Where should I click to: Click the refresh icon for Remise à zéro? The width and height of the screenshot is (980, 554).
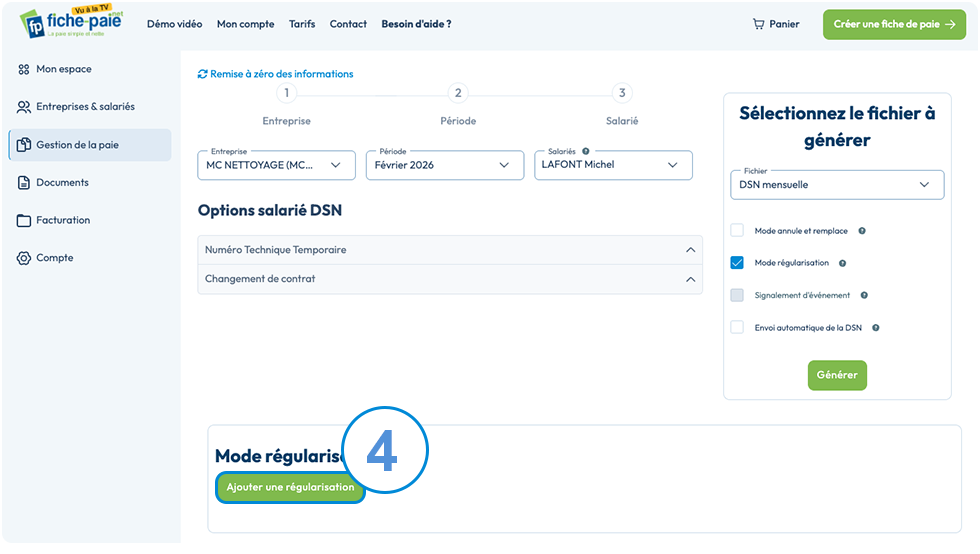[x=202, y=74]
